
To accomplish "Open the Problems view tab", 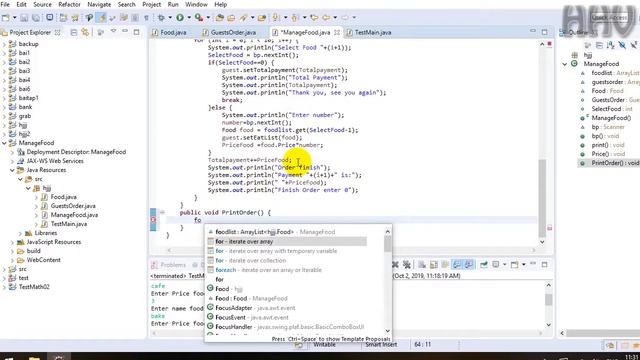I will pos(169,265).
